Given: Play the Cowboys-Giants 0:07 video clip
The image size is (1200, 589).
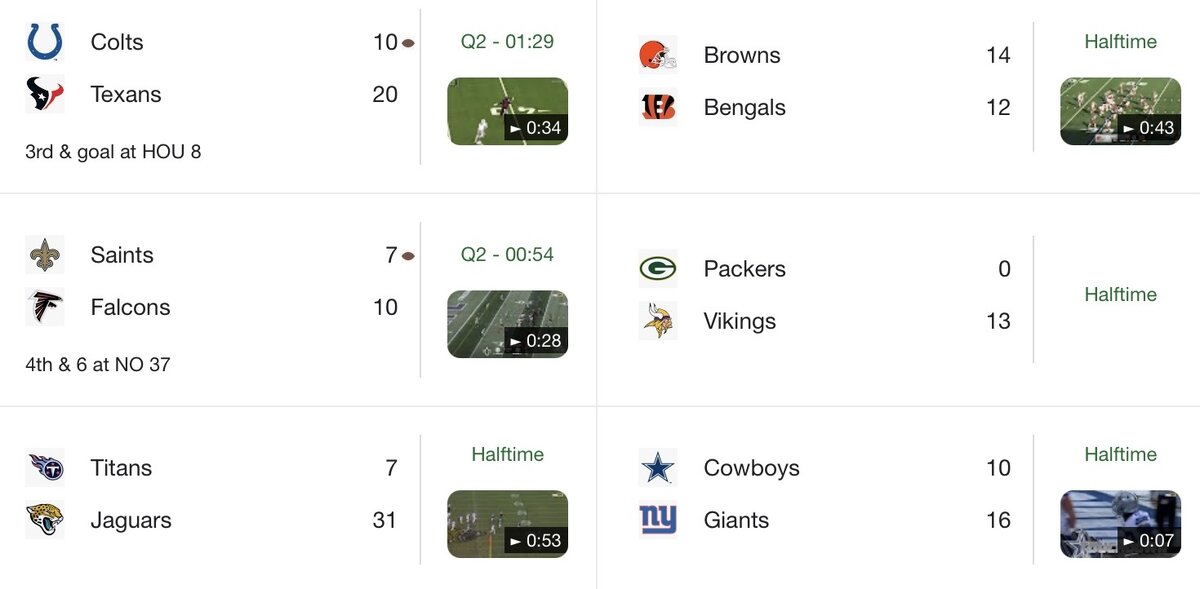Looking at the screenshot, I should [x=1120, y=523].
